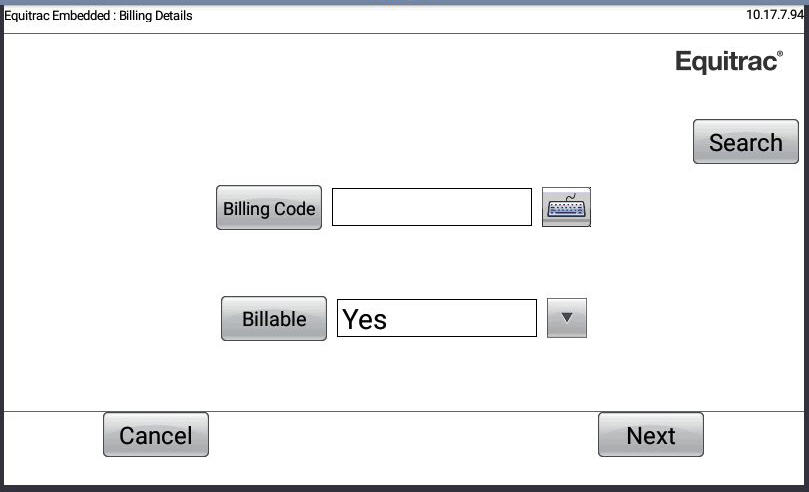Search for a billing code
This screenshot has width=809, height=492.
tap(745, 142)
